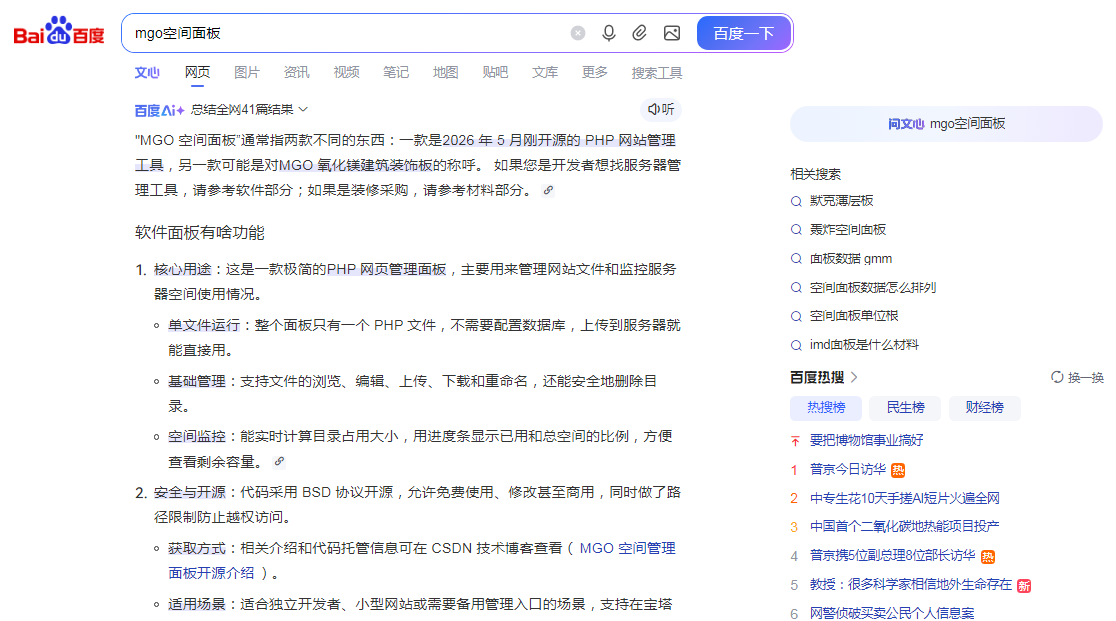Clear the search box text
The image size is (1116, 621).
(578, 33)
